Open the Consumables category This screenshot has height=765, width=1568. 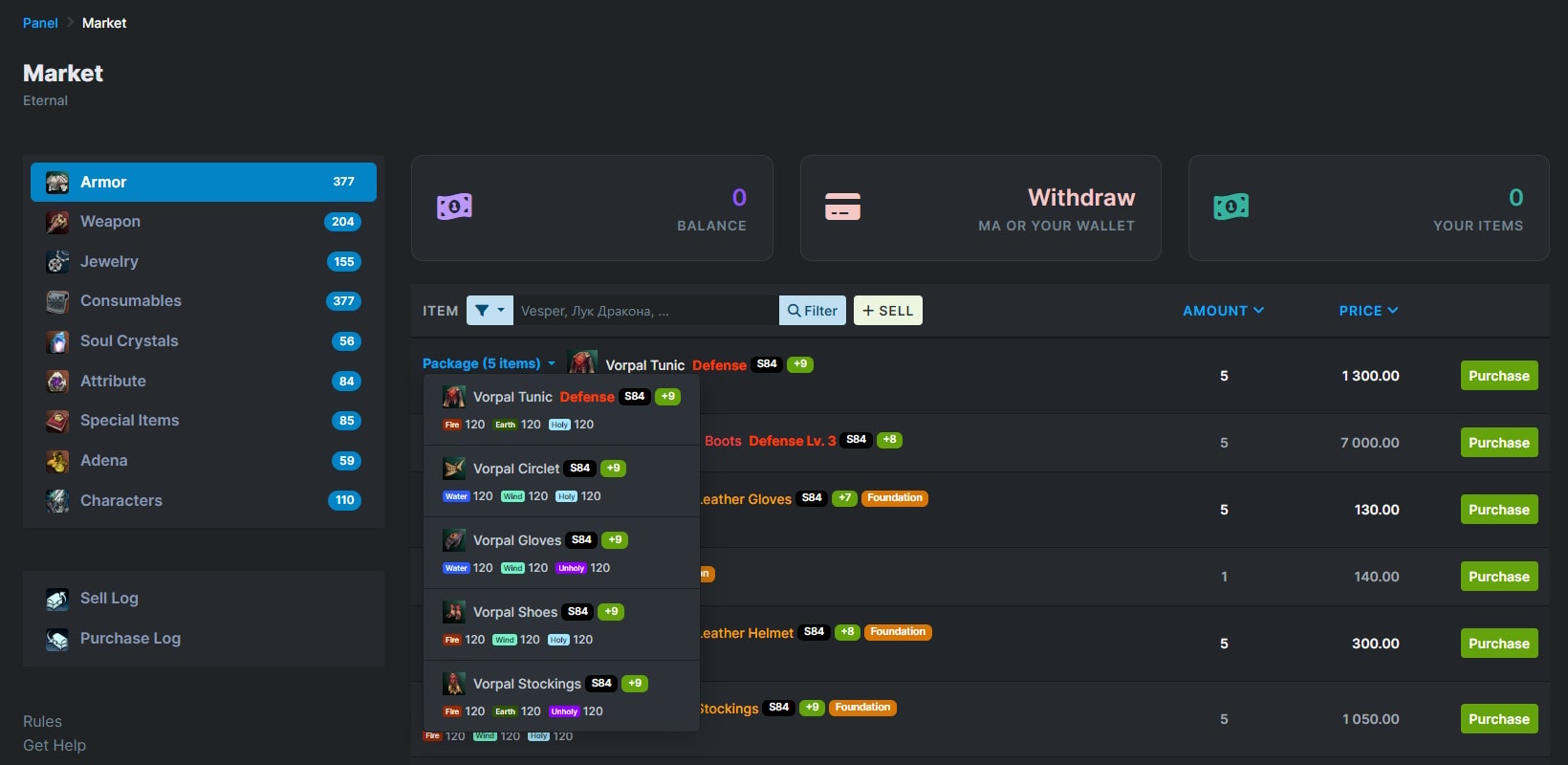(131, 301)
